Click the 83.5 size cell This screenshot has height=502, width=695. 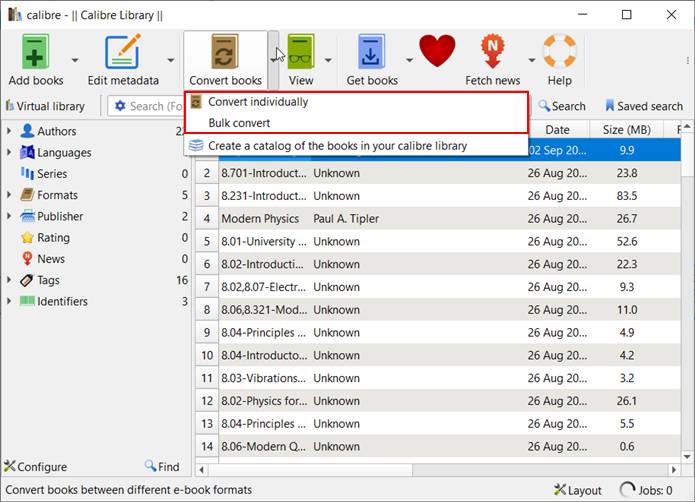pos(626,196)
